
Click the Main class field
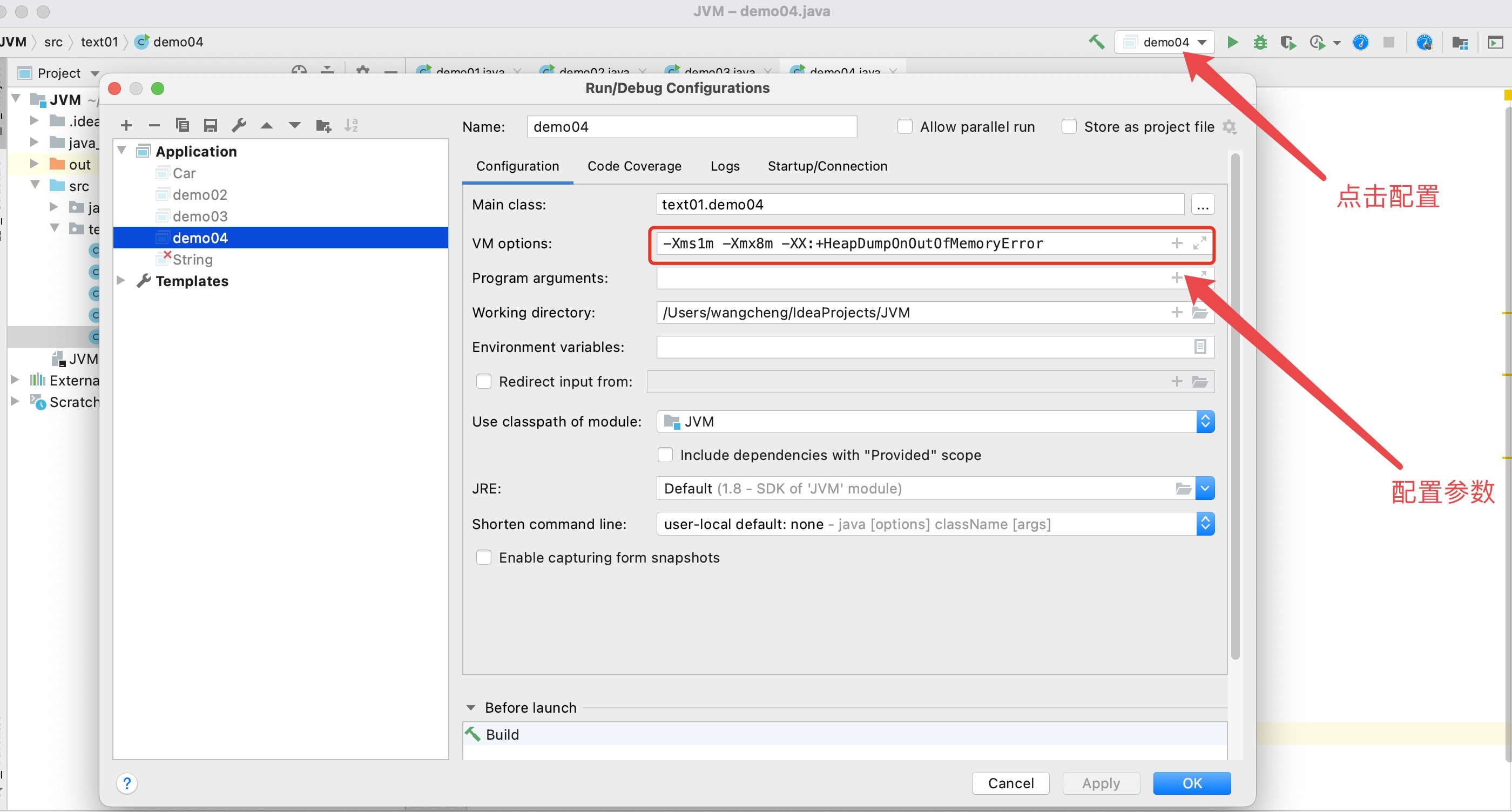920,204
